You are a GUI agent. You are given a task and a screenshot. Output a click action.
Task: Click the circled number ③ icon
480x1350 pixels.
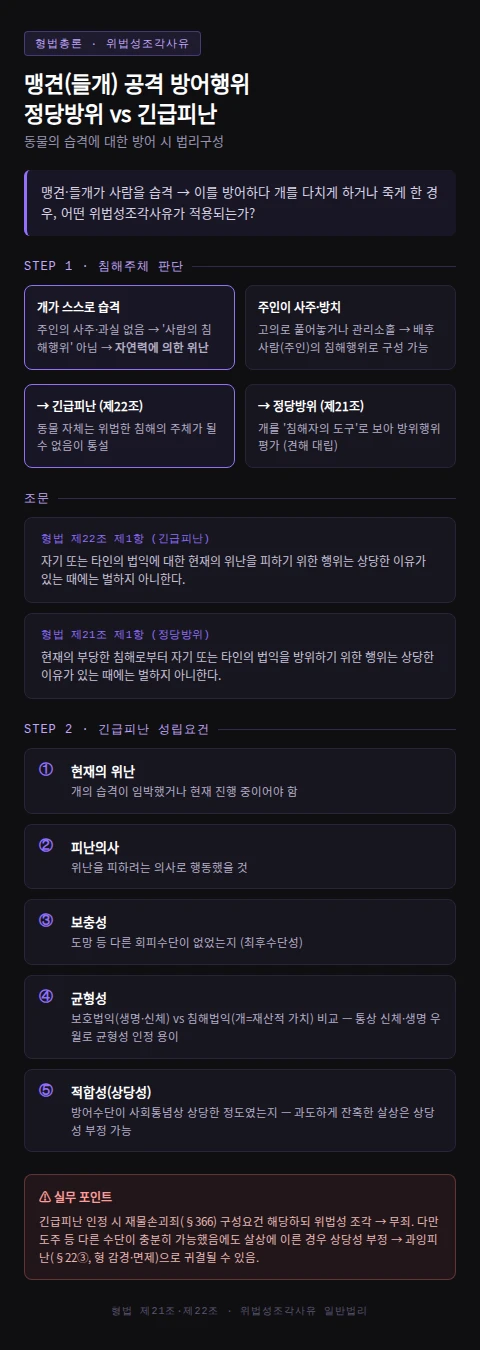coord(46,920)
